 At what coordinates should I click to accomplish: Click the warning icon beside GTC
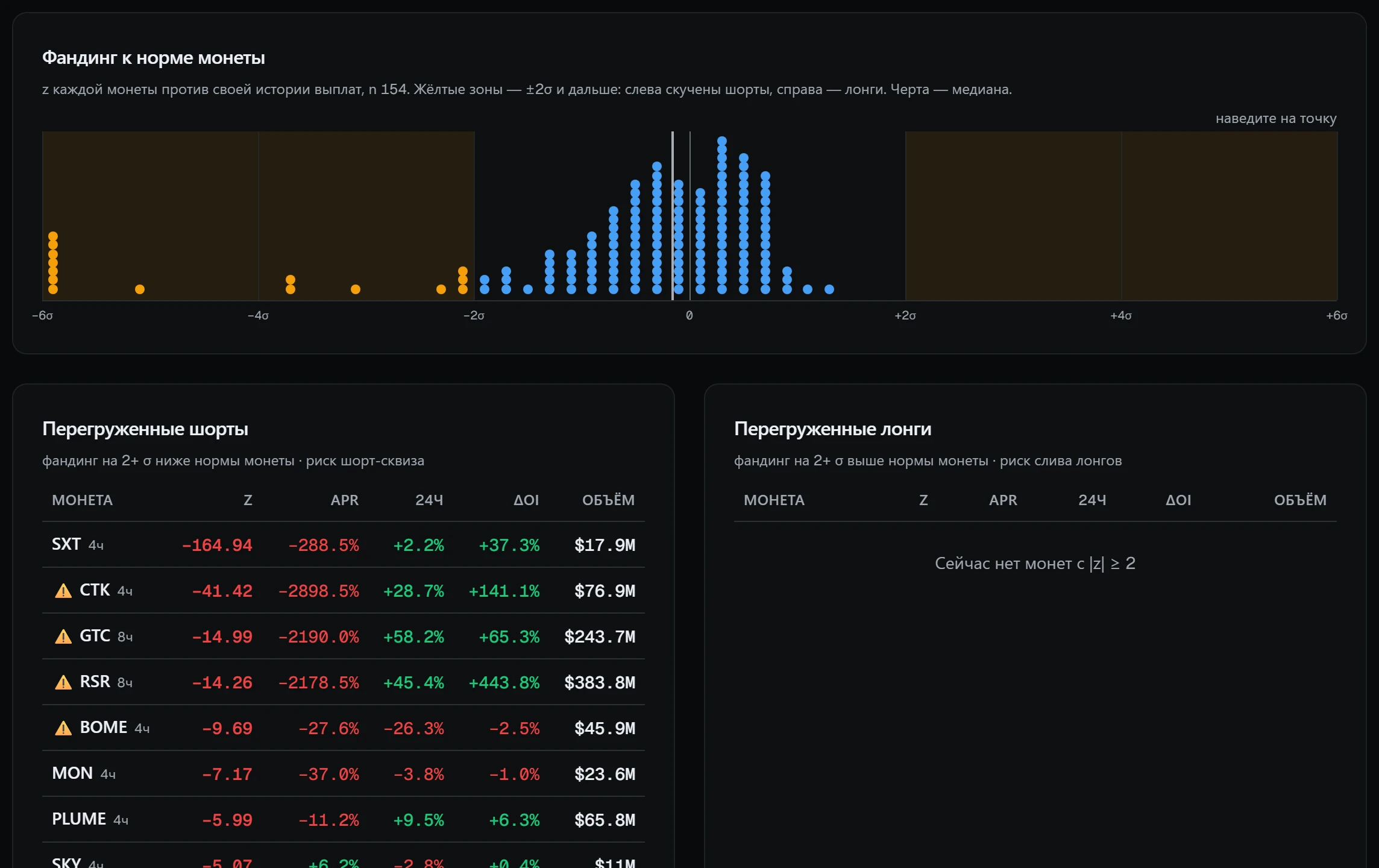click(63, 637)
